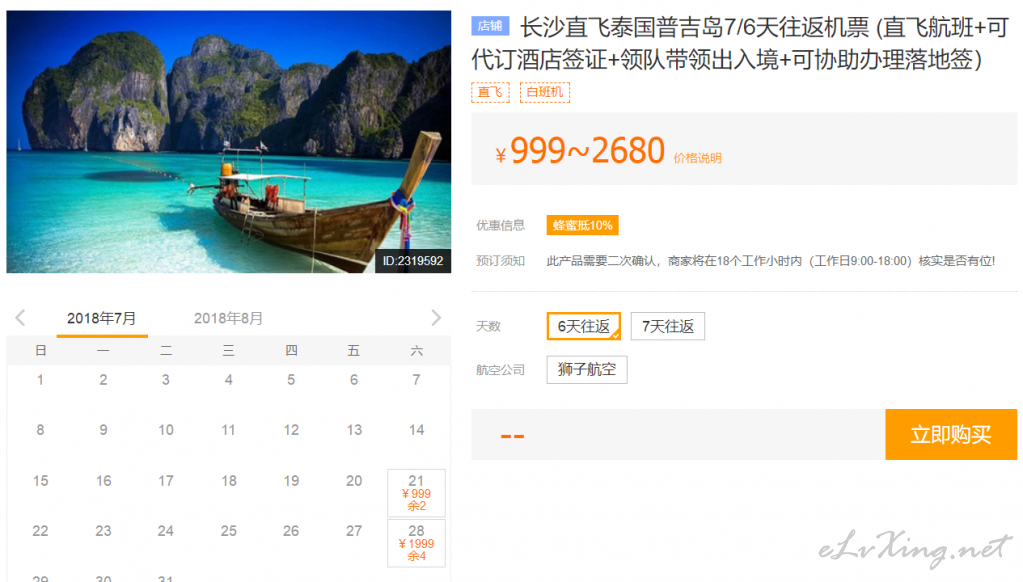
Task: Click calendar date 6
Action: pos(354,380)
